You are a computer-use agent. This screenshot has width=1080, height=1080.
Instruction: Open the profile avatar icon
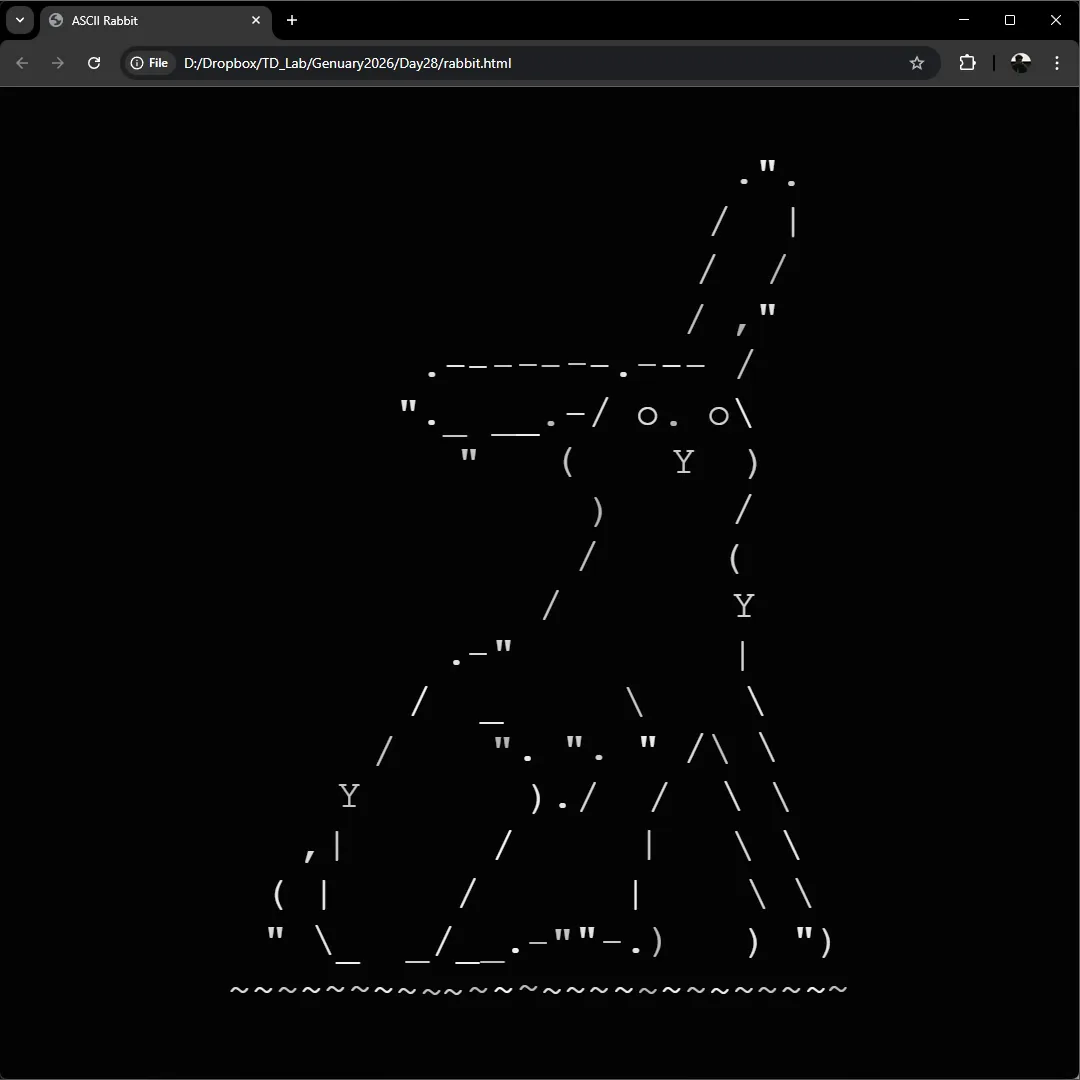pyautogui.click(x=1020, y=63)
